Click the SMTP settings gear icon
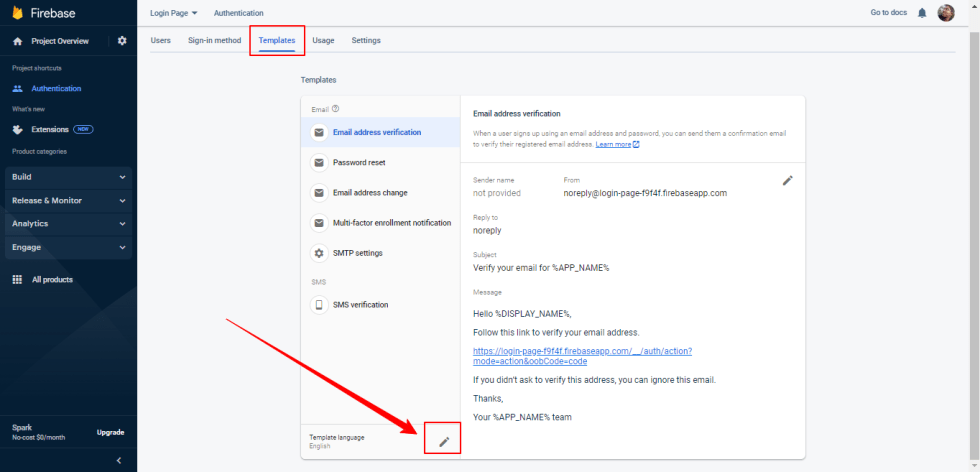This screenshot has width=980, height=472. coord(319,253)
